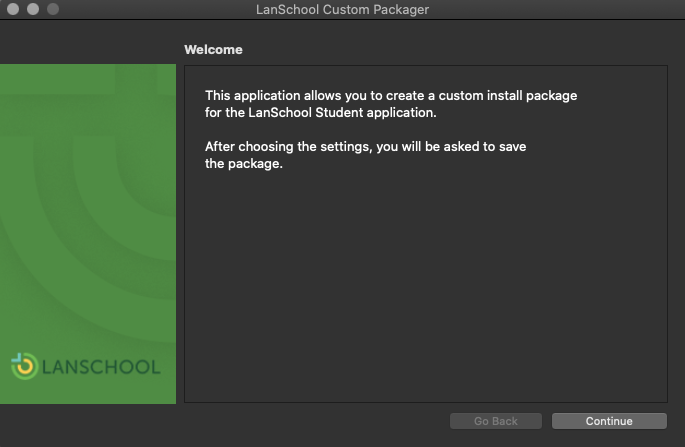Click the window title LanSchool Custom Packager
The width and height of the screenshot is (685, 447).
pyautogui.click(x=342, y=9)
